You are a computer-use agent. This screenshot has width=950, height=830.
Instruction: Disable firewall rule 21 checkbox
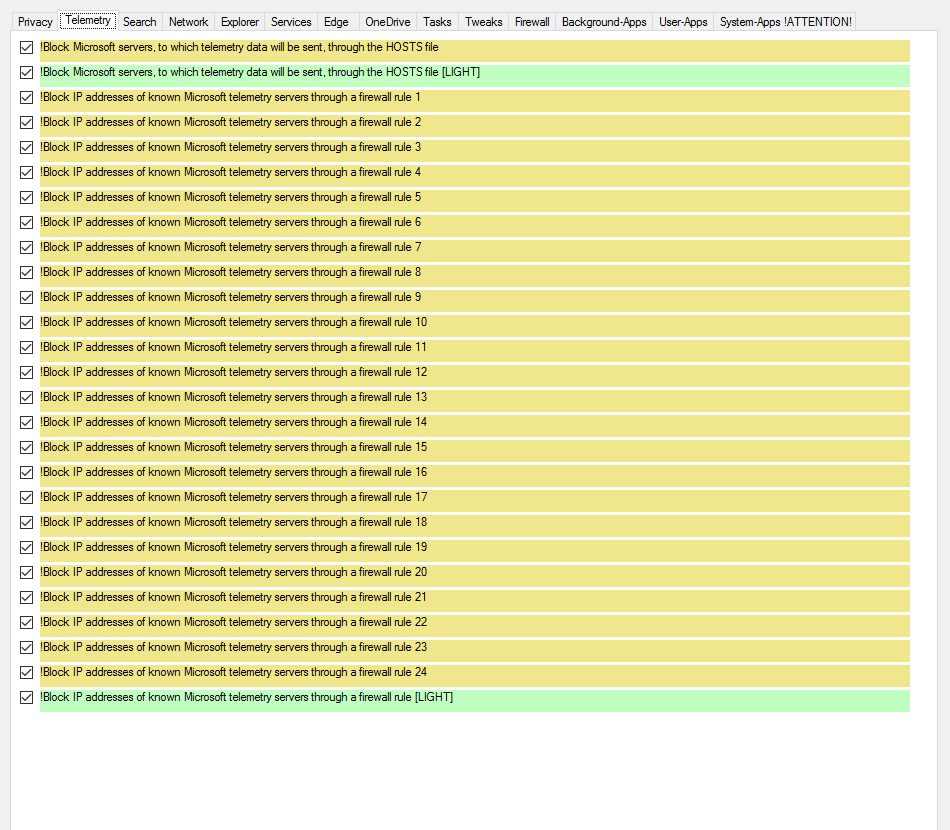click(x=26, y=597)
